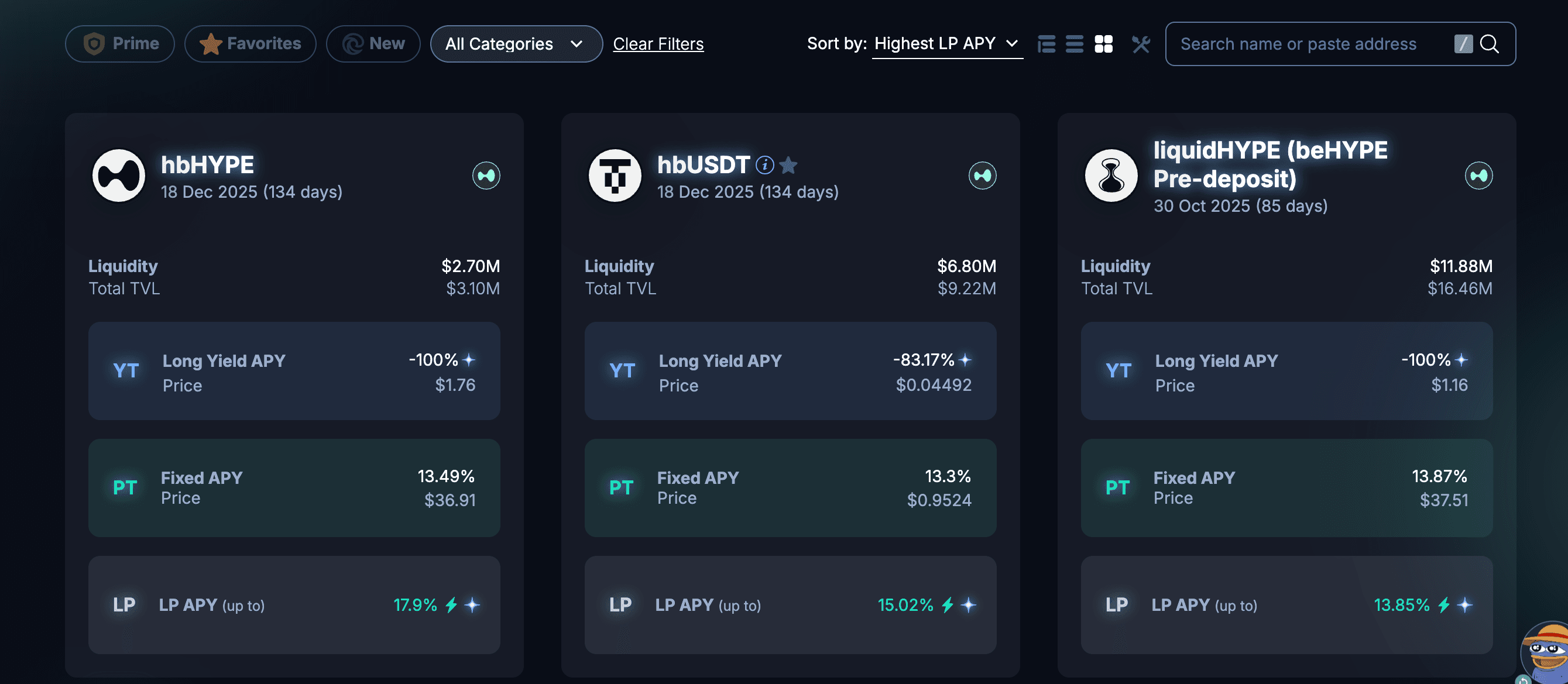
Task: Open the hbUSDT info icon
Action: click(x=764, y=165)
